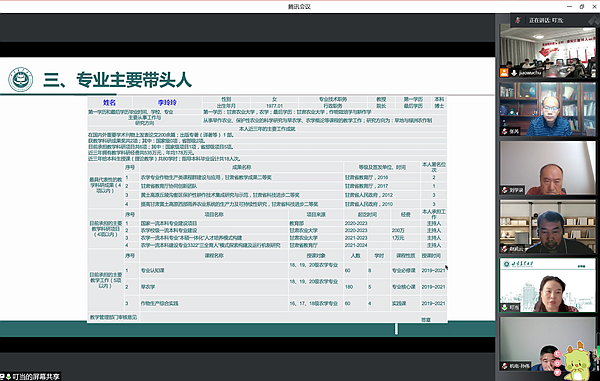Click the microphone icon beside jiaowuchu's name
Viewport: 600px width, 381px height.
[514, 73]
